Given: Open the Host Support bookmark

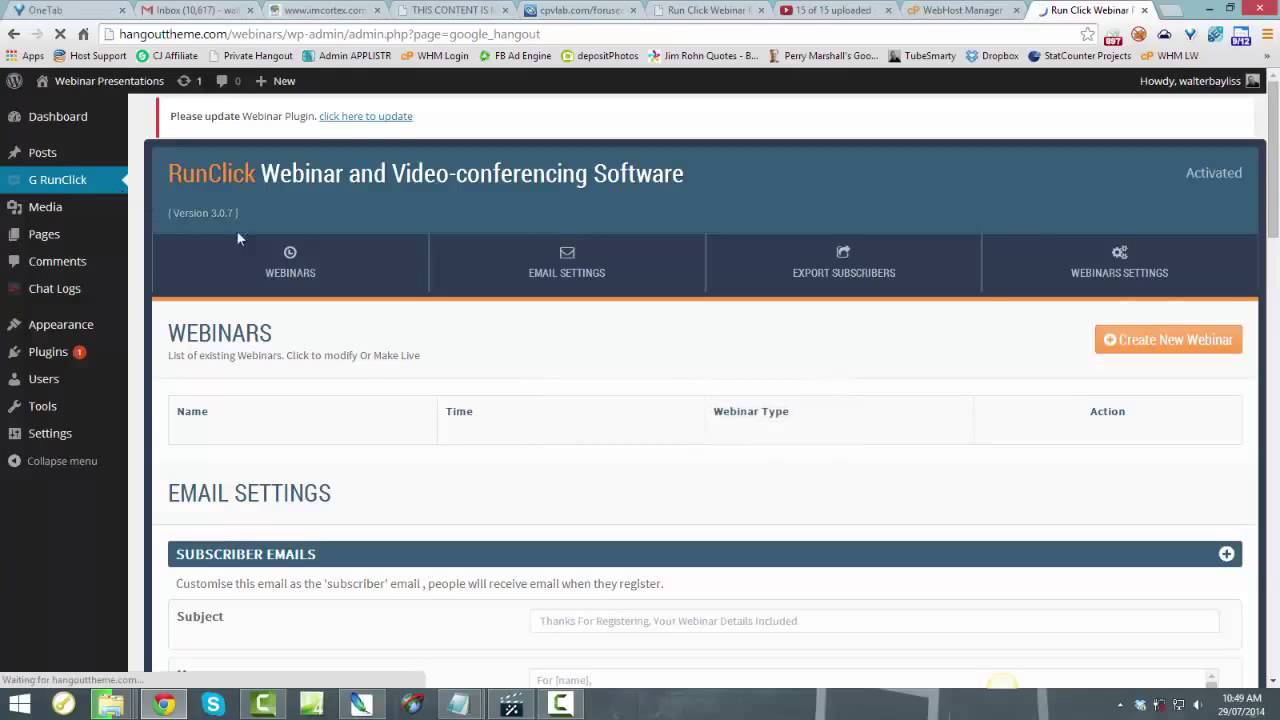Looking at the screenshot, I should point(89,56).
